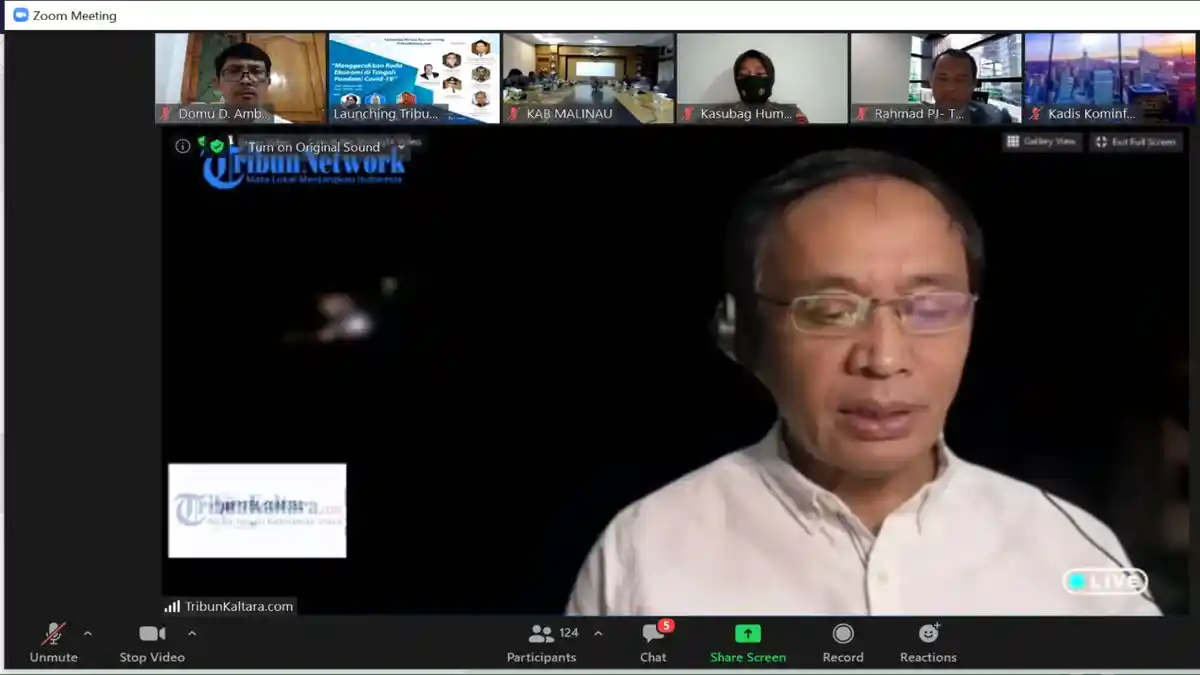
Task: Select Launching Tribu participant thumbnail
Action: tap(415, 78)
